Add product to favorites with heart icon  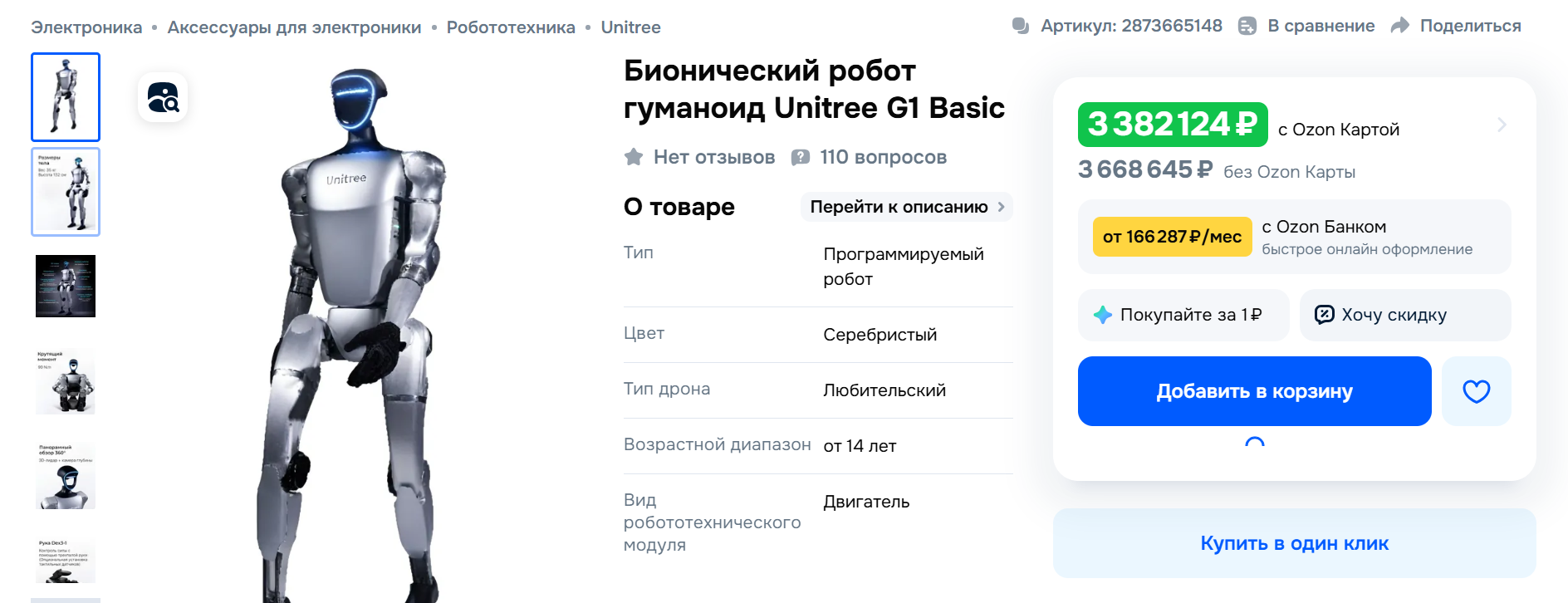point(1476,391)
